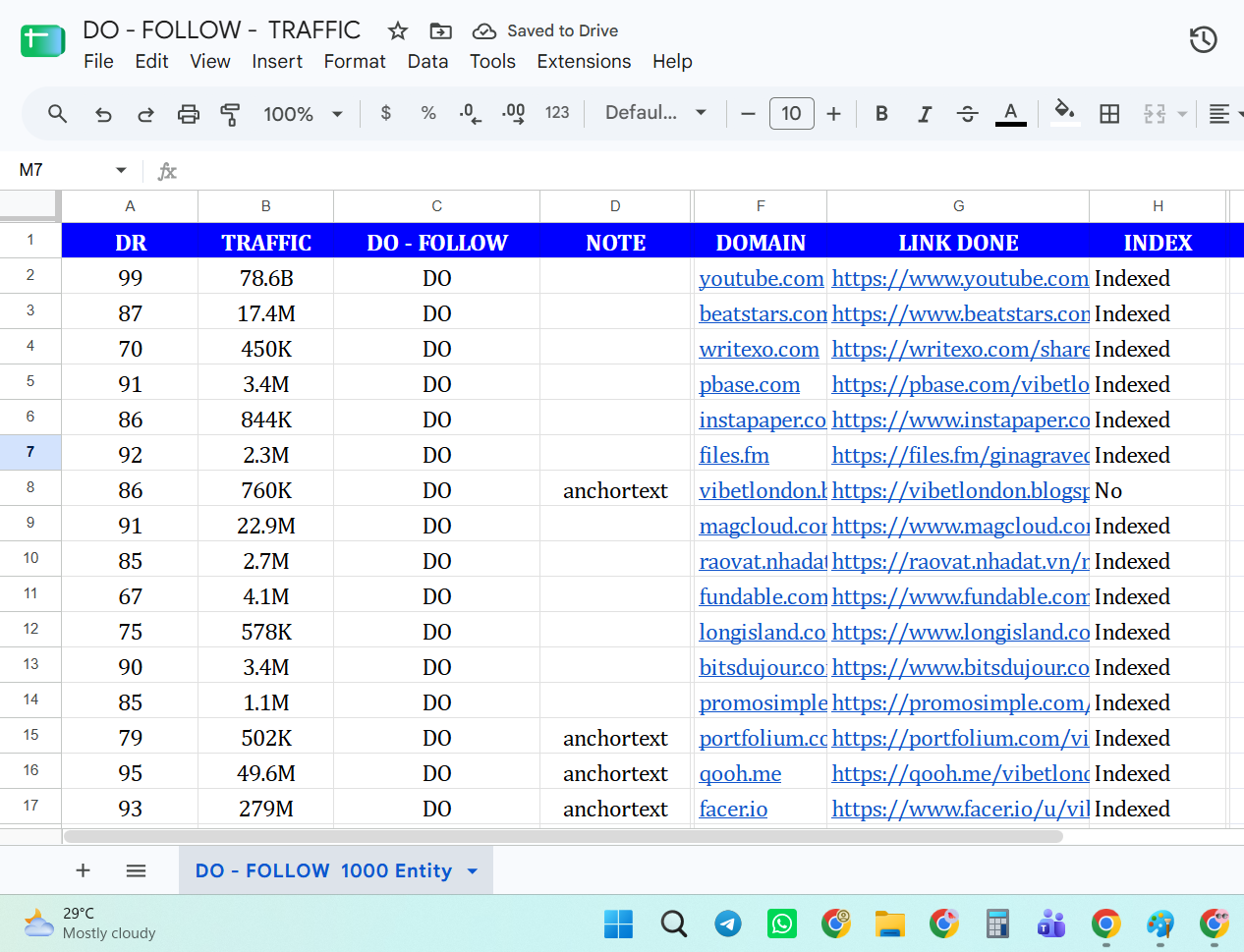Open the View menu
This screenshot has height=952, width=1244.
(210, 62)
